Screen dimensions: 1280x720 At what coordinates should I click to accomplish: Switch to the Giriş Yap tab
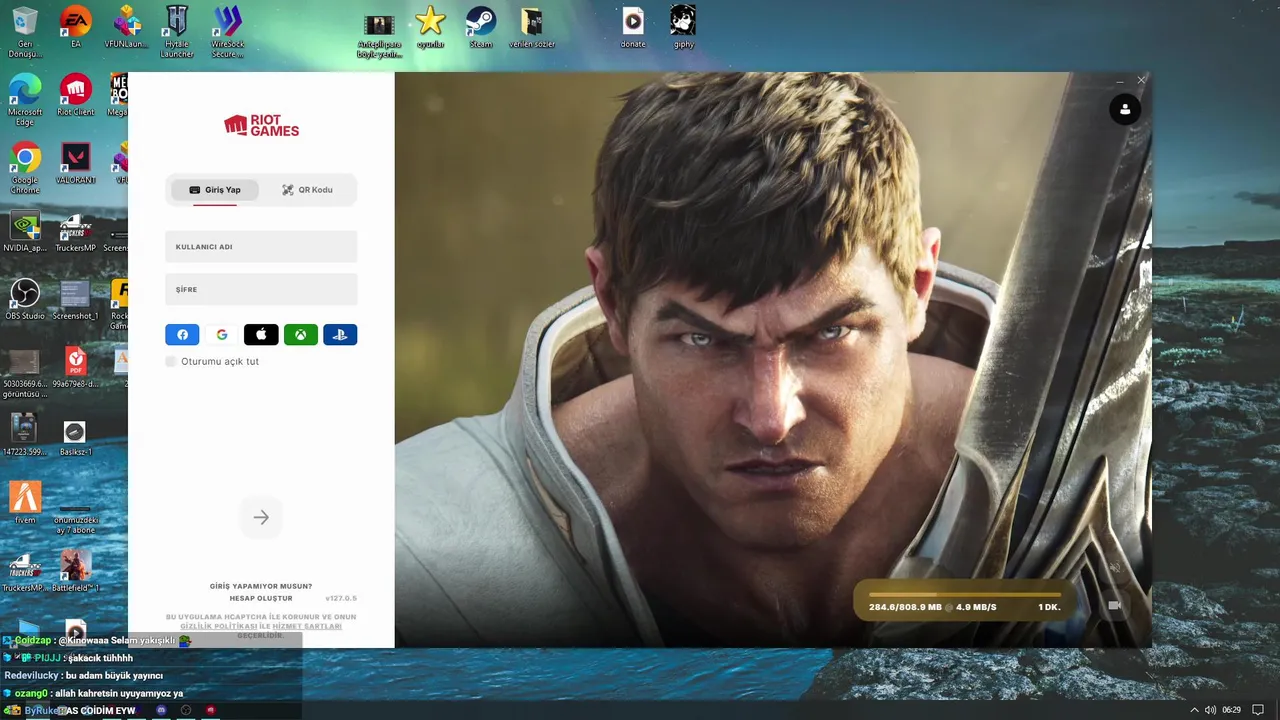215,190
